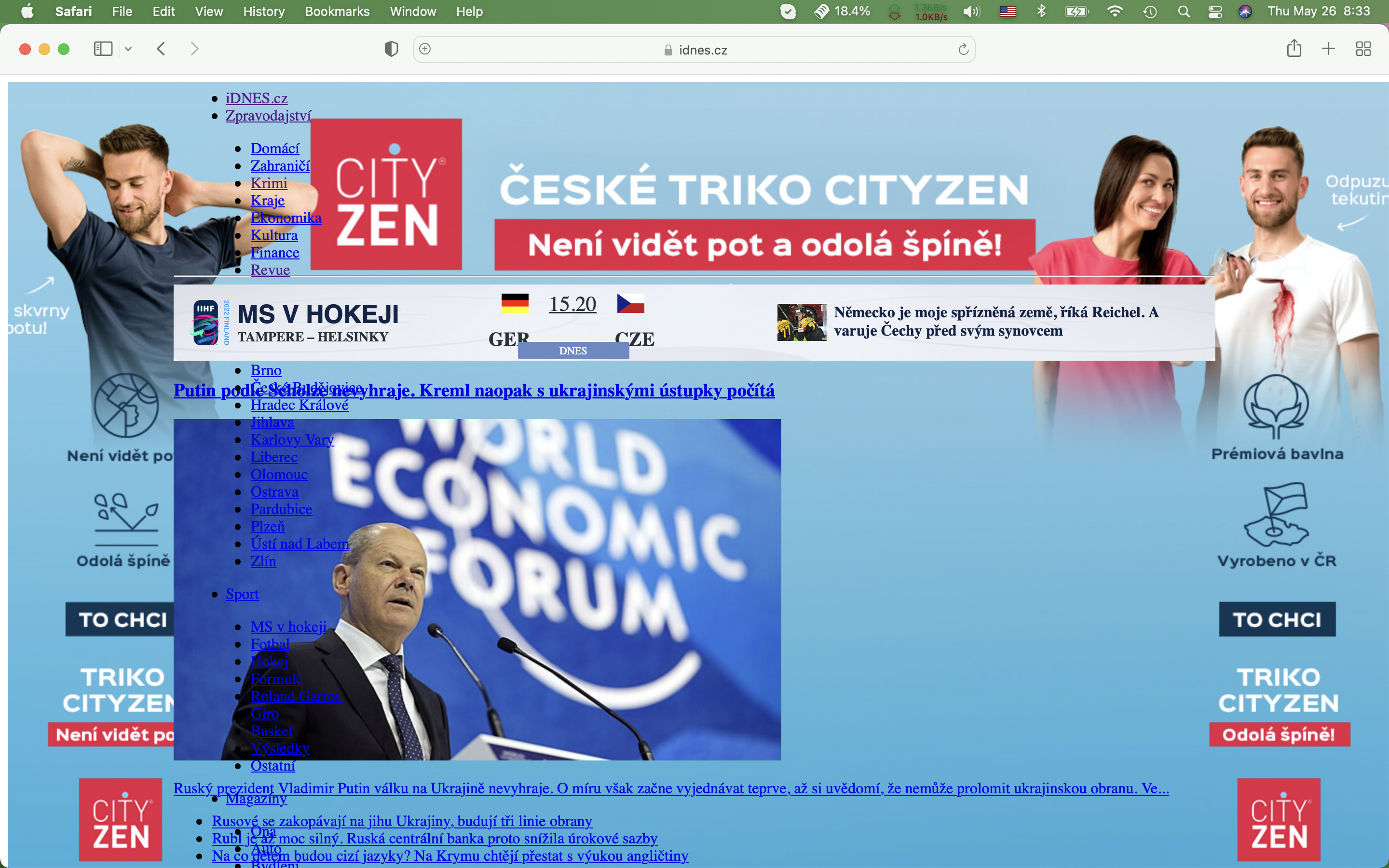1389x868 pixels.
Task: Go back to previous page
Action: click(161, 49)
